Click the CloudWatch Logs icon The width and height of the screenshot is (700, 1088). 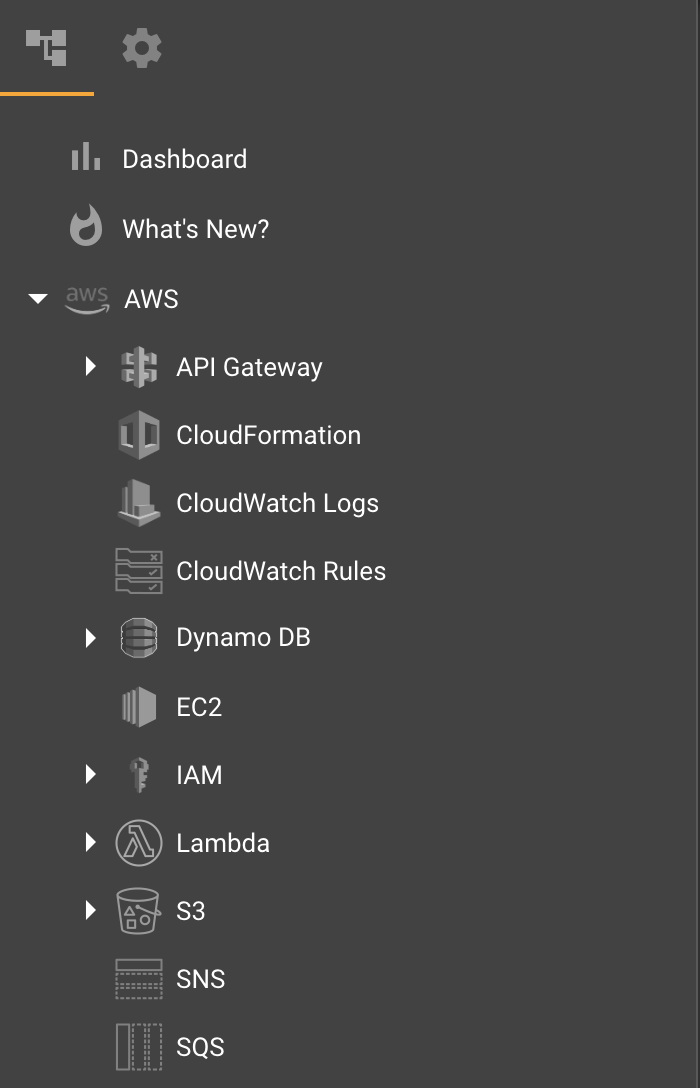pyautogui.click(x=139, y=503)
